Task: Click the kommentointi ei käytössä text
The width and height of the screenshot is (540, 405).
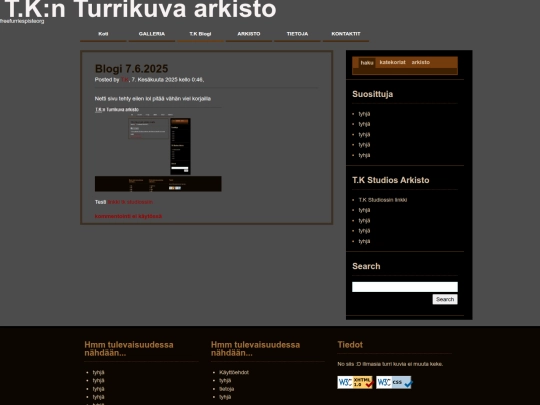Action: [128, 216]
